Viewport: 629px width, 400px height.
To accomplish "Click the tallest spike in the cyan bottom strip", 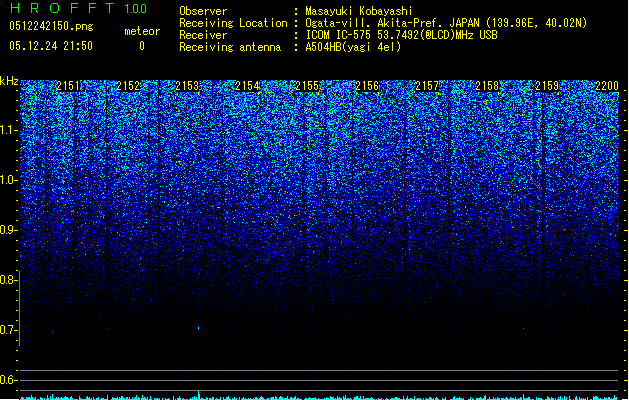I will [199, 394].
